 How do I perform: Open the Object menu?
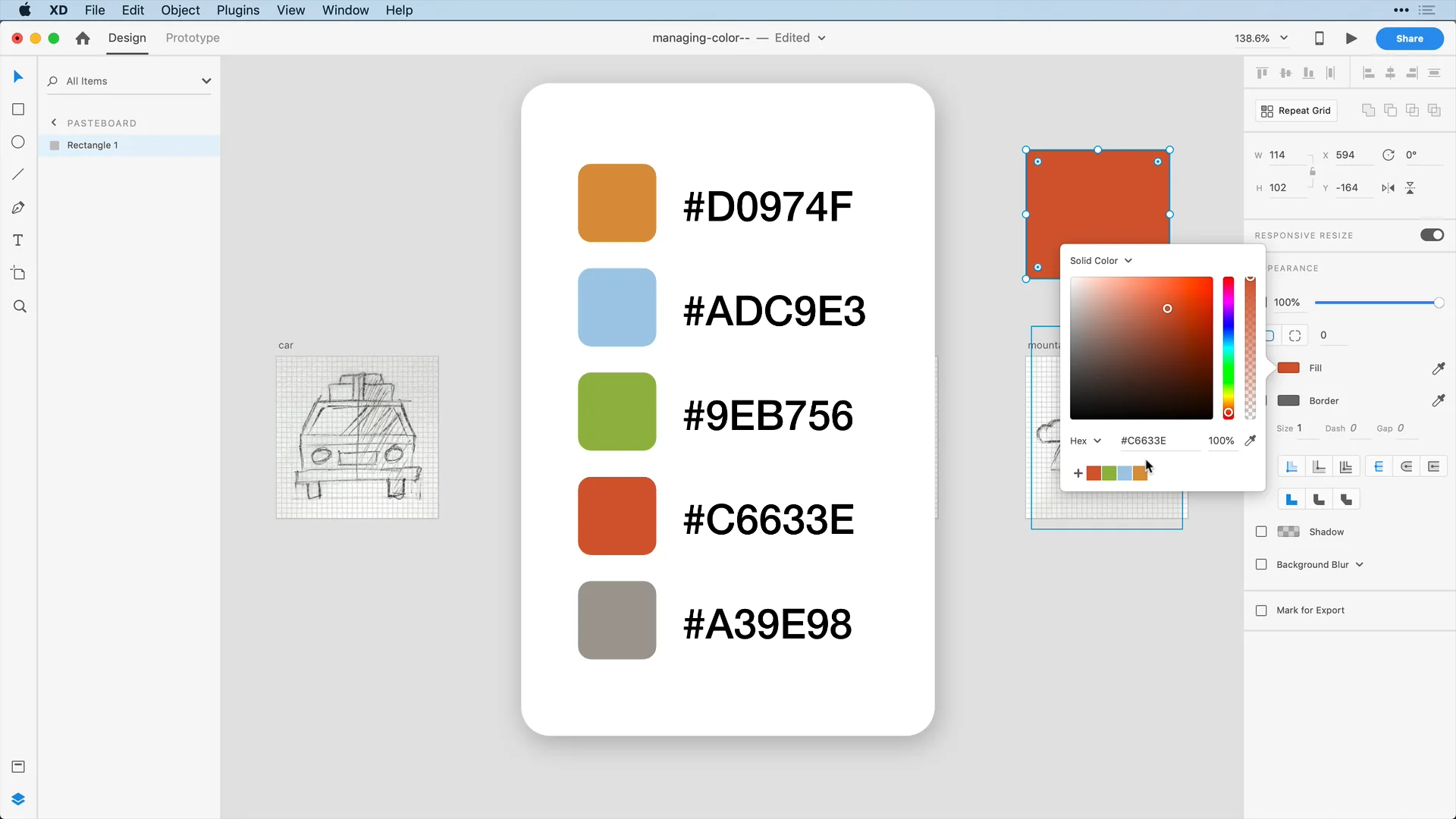coord(180,10)
